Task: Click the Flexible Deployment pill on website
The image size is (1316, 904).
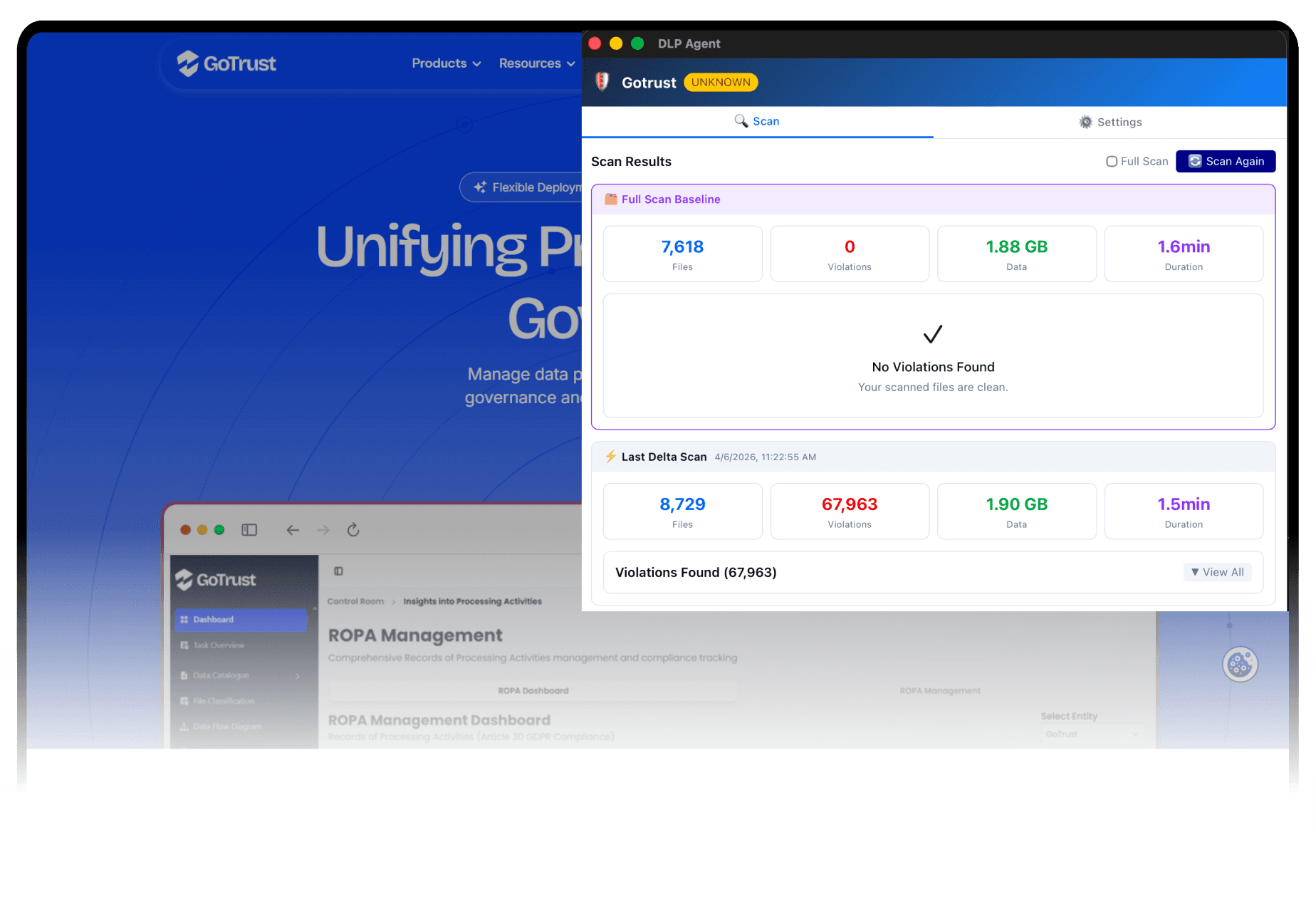Action: 521,187
